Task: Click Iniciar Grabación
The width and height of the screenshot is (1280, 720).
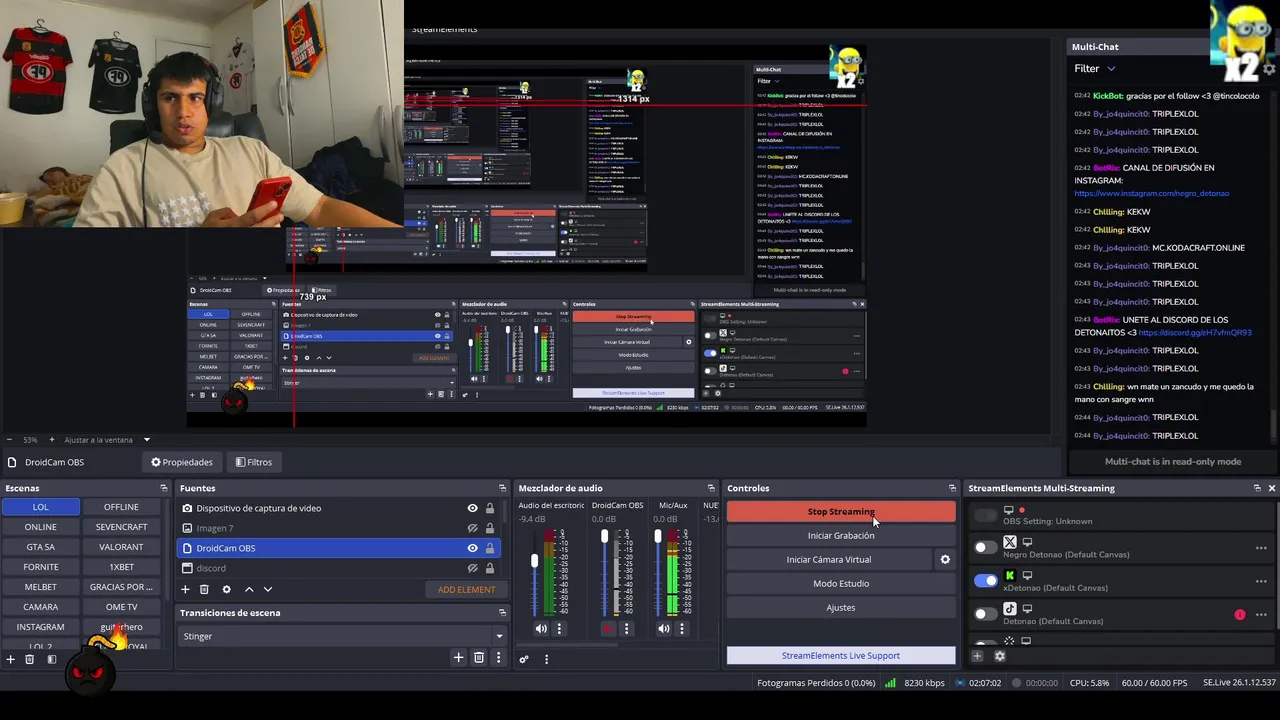Action: pyautogui.click(x=841, y=536)
